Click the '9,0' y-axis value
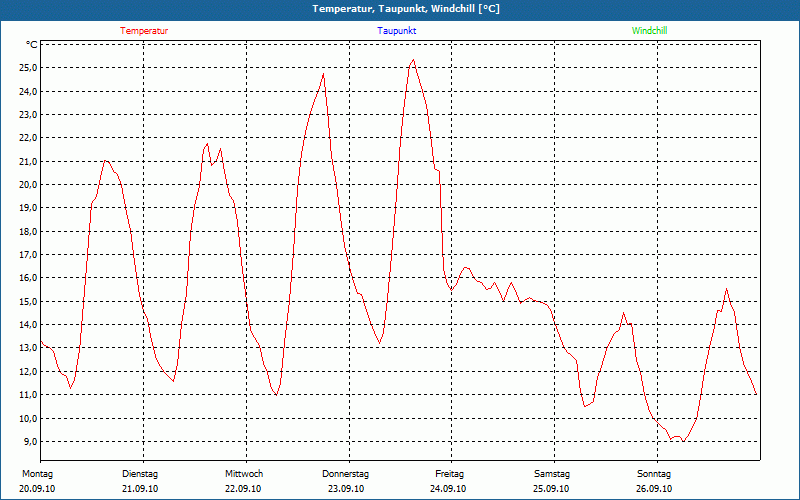 [x=30, y=441]
